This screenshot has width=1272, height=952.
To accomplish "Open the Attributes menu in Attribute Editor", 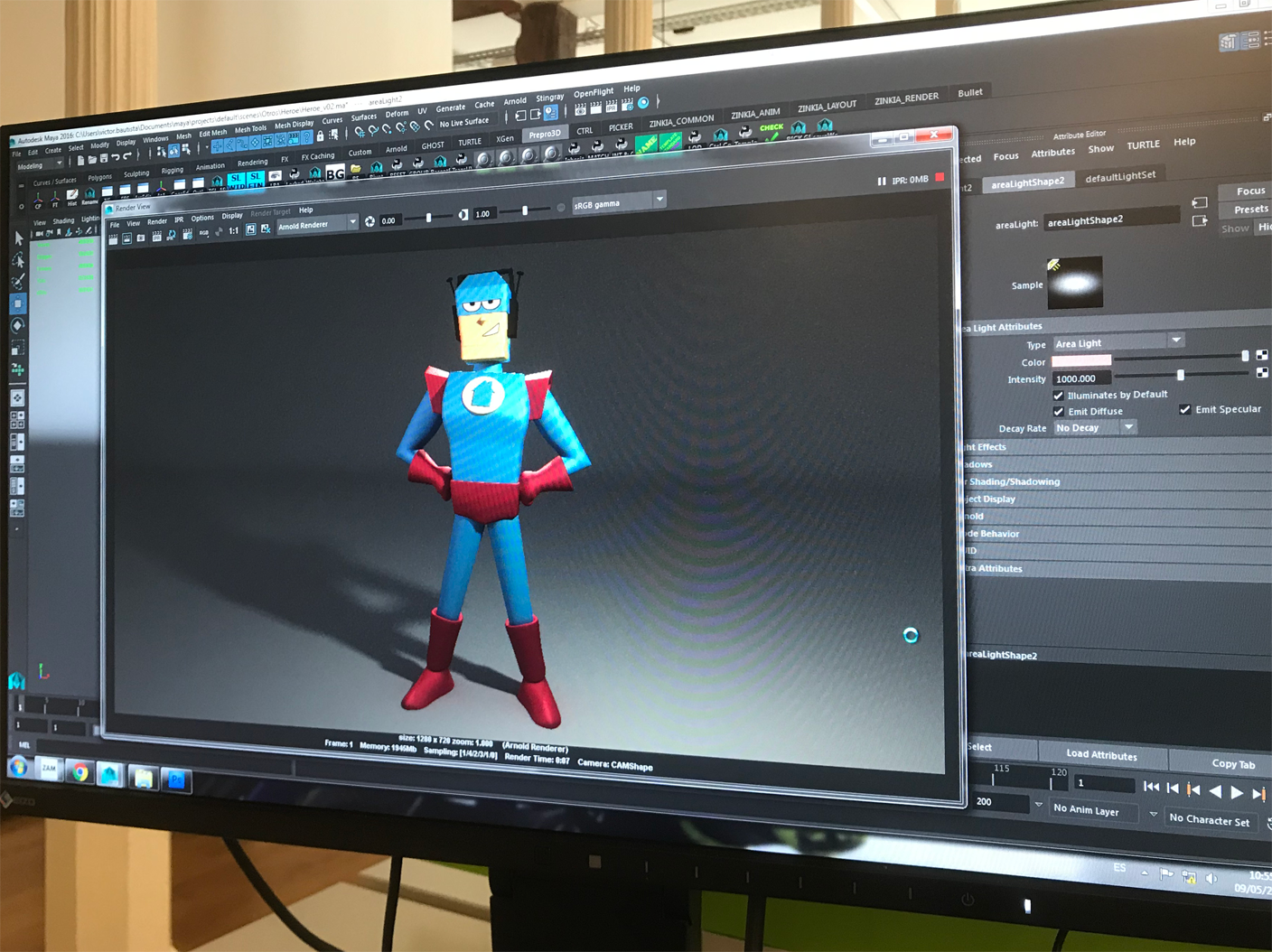I will [x=1053, y=154].
